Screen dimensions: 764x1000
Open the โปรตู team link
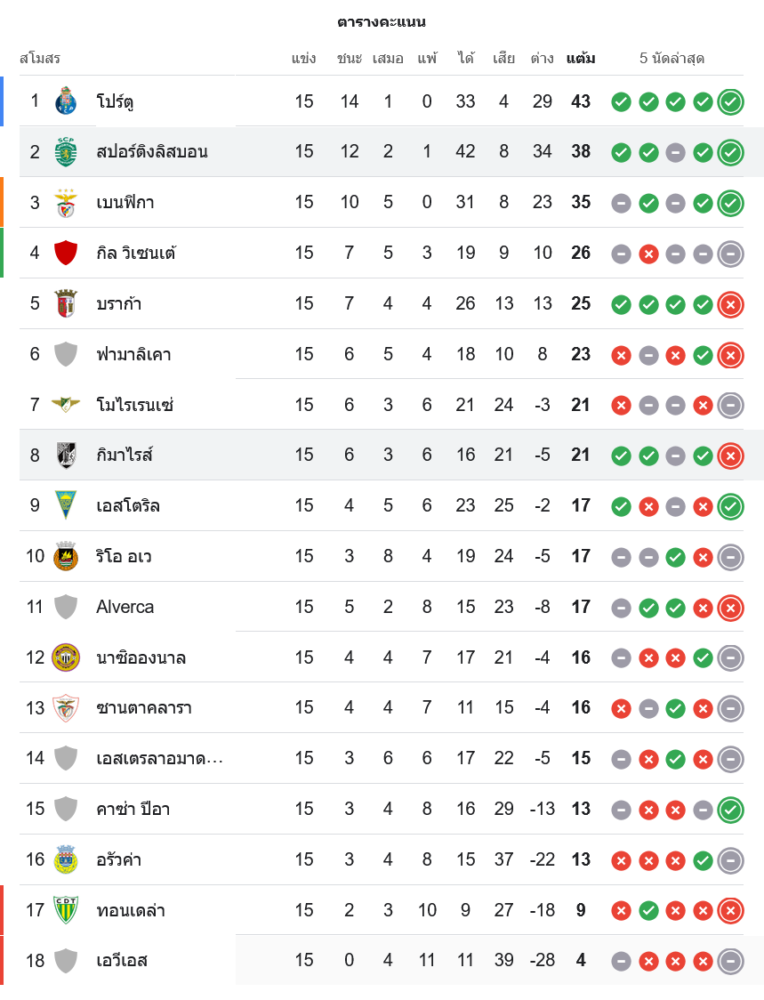pos(115,101)
